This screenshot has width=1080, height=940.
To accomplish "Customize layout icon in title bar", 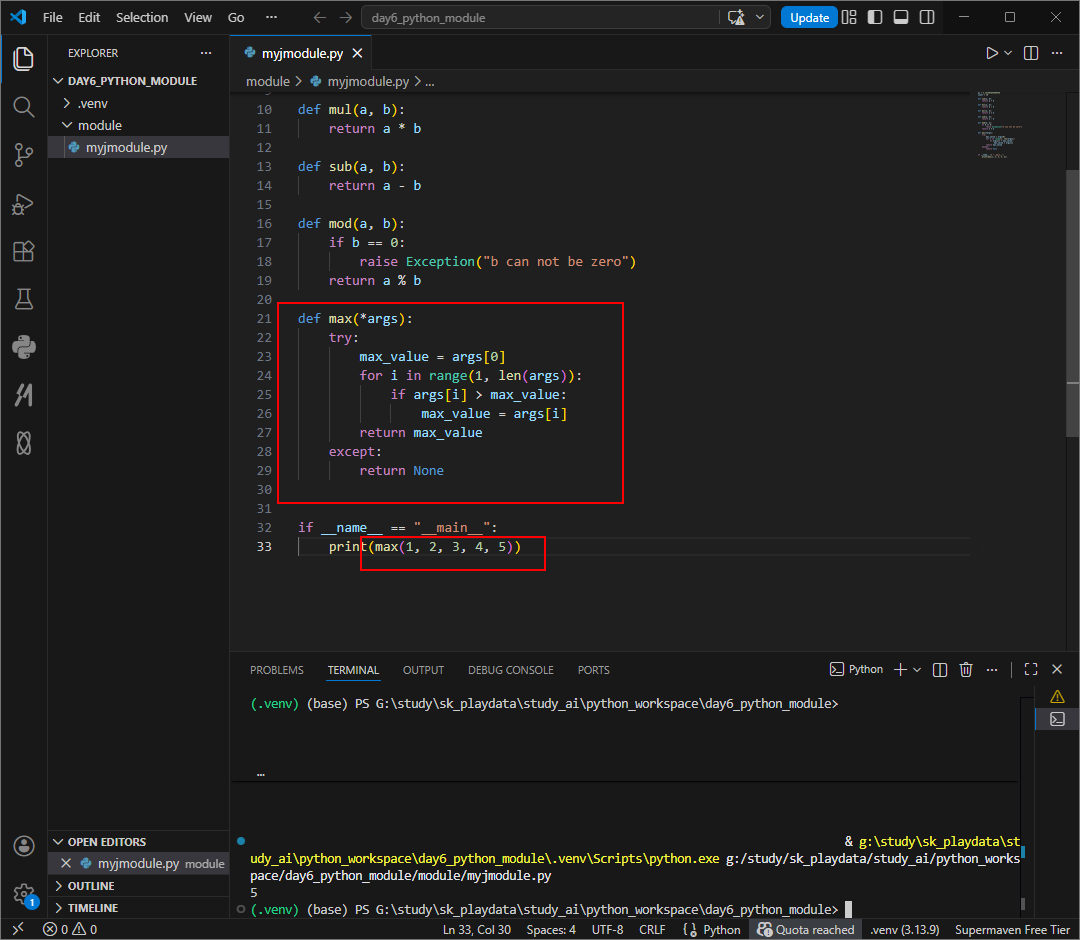I will coord(849,17).
